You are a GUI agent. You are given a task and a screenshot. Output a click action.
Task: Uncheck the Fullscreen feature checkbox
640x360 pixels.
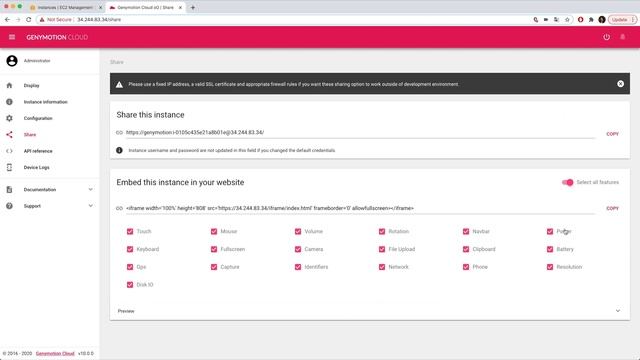pyautogui.click(x=214, y=249)
